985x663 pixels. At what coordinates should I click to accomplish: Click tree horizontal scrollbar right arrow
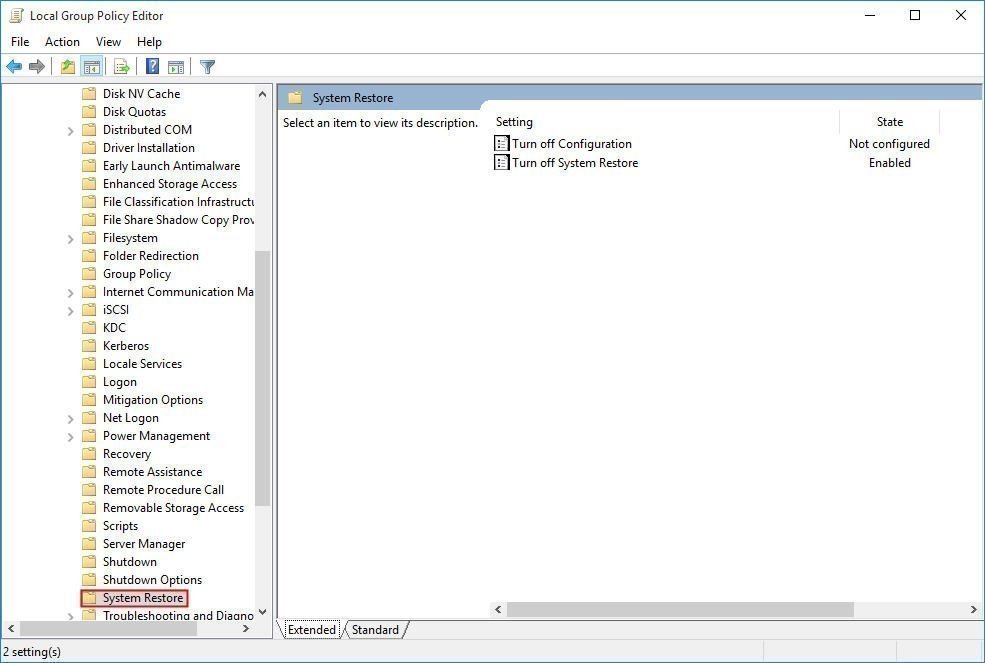point(246,628)
